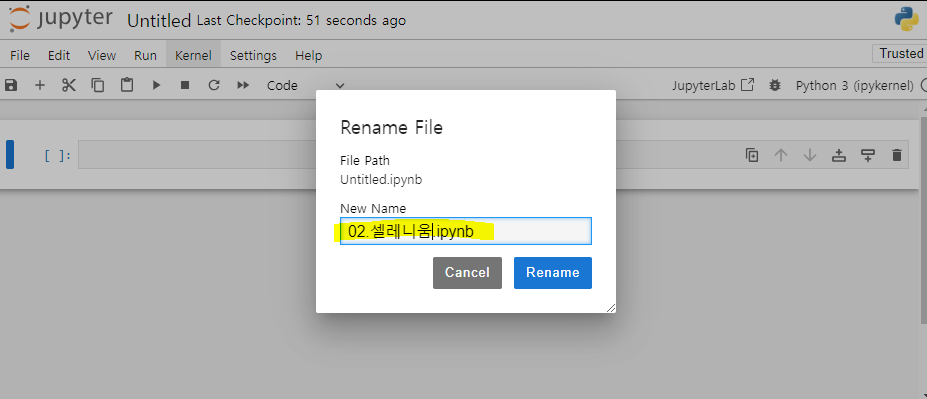The height and width of the screenshot is (399, 927).
Task: Click the Python 3 (ipykernel) kernel name
Action: click(855, 86)
